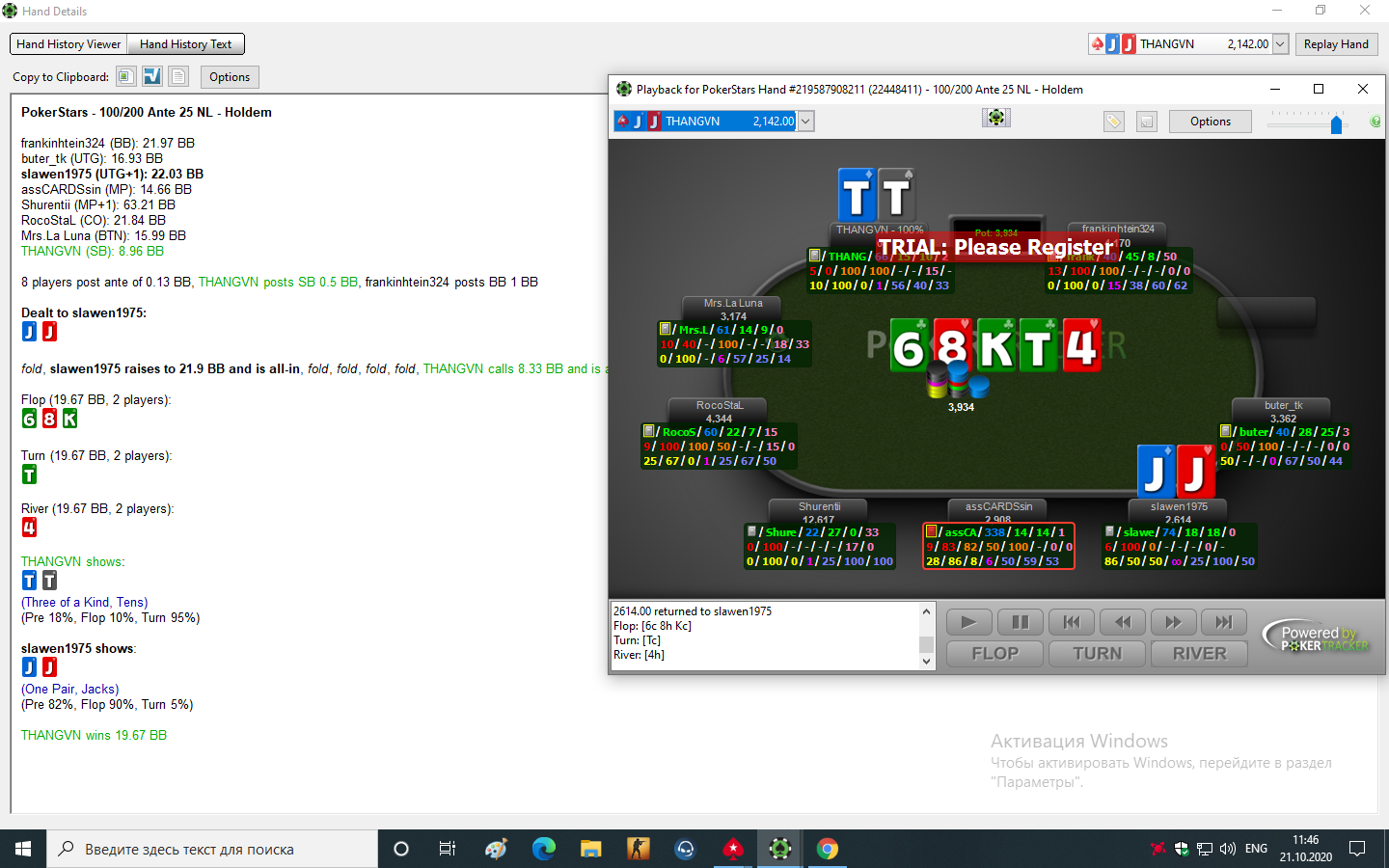Click green help icon in replayer
1389x868 pixels.
coord(1375,122)
